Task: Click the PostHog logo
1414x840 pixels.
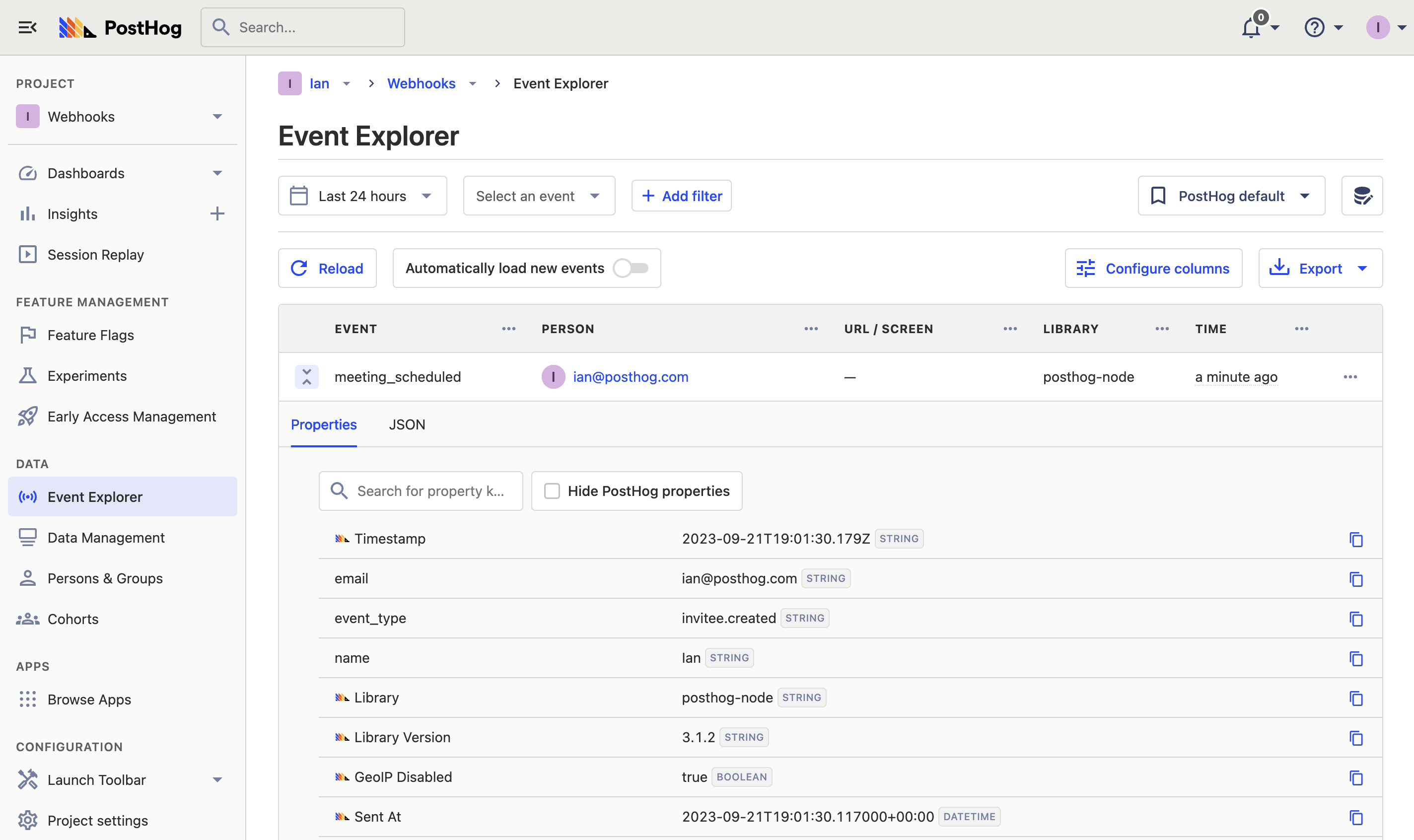Action: [121, 27]
